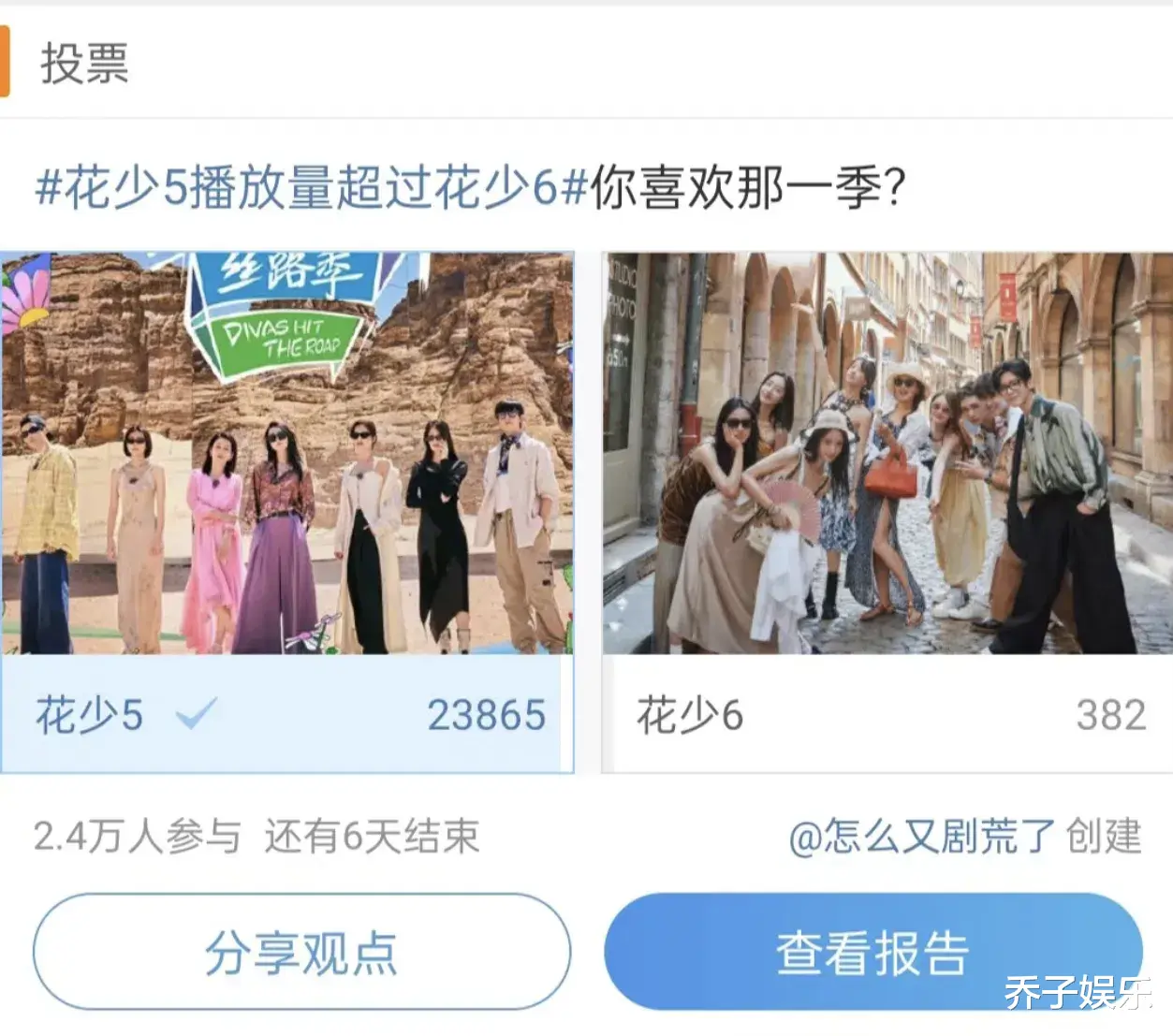The image size is (1173, 1036).
Task: Click the 2.4万人参与 participant count
Action: tap(137, 836)
